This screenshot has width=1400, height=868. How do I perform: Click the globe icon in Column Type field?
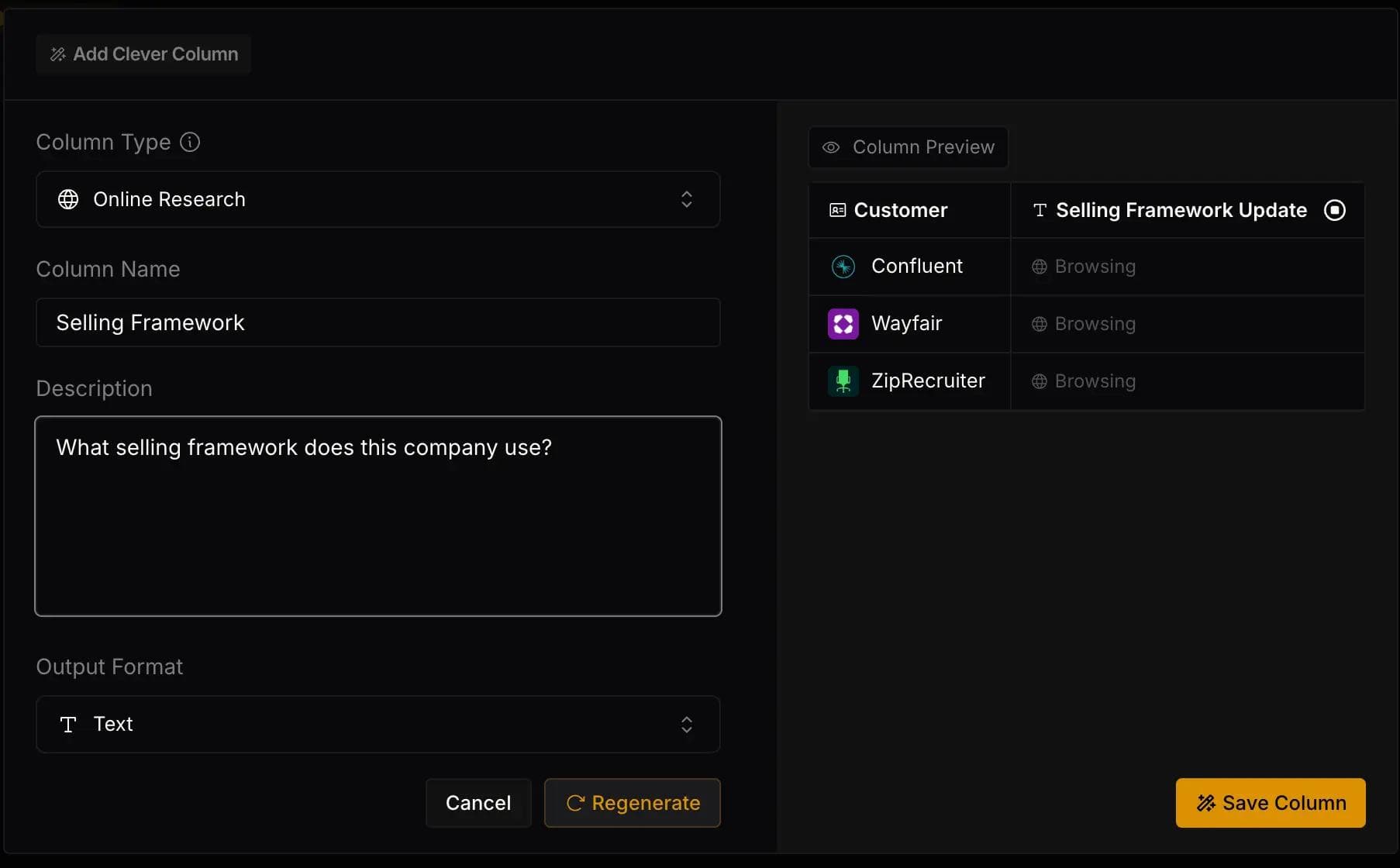click(x=68, y=199)
